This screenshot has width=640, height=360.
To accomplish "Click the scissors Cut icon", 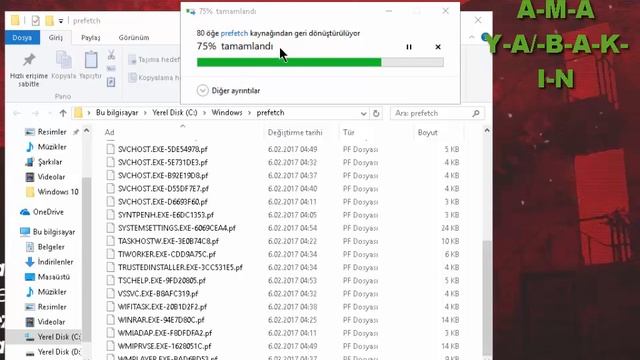I will coord(111,55).
